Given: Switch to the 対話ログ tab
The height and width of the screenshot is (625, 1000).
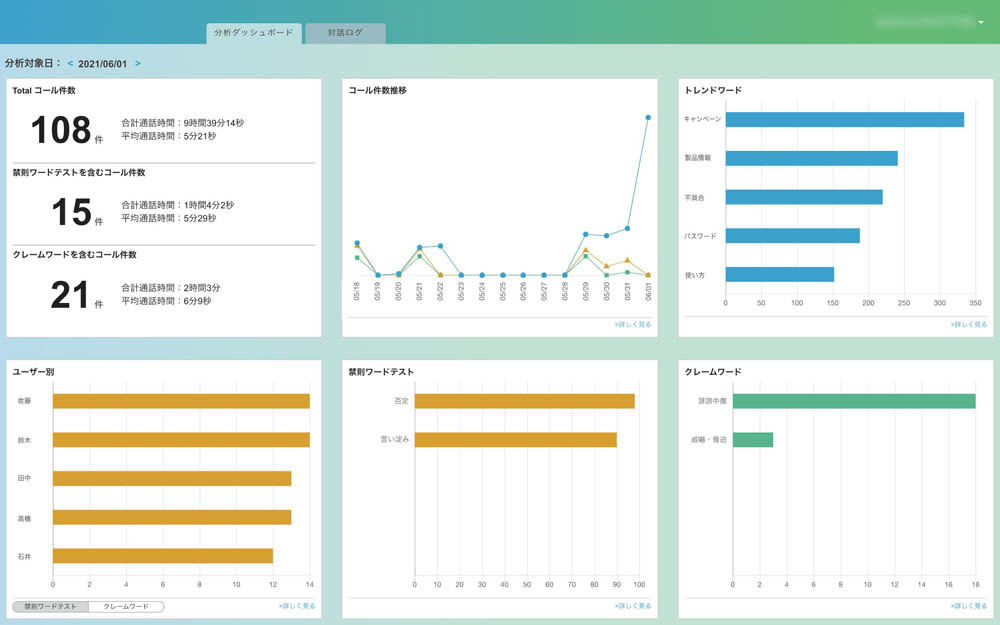Looking at the screenshot, I should click(x=345, y=33).
